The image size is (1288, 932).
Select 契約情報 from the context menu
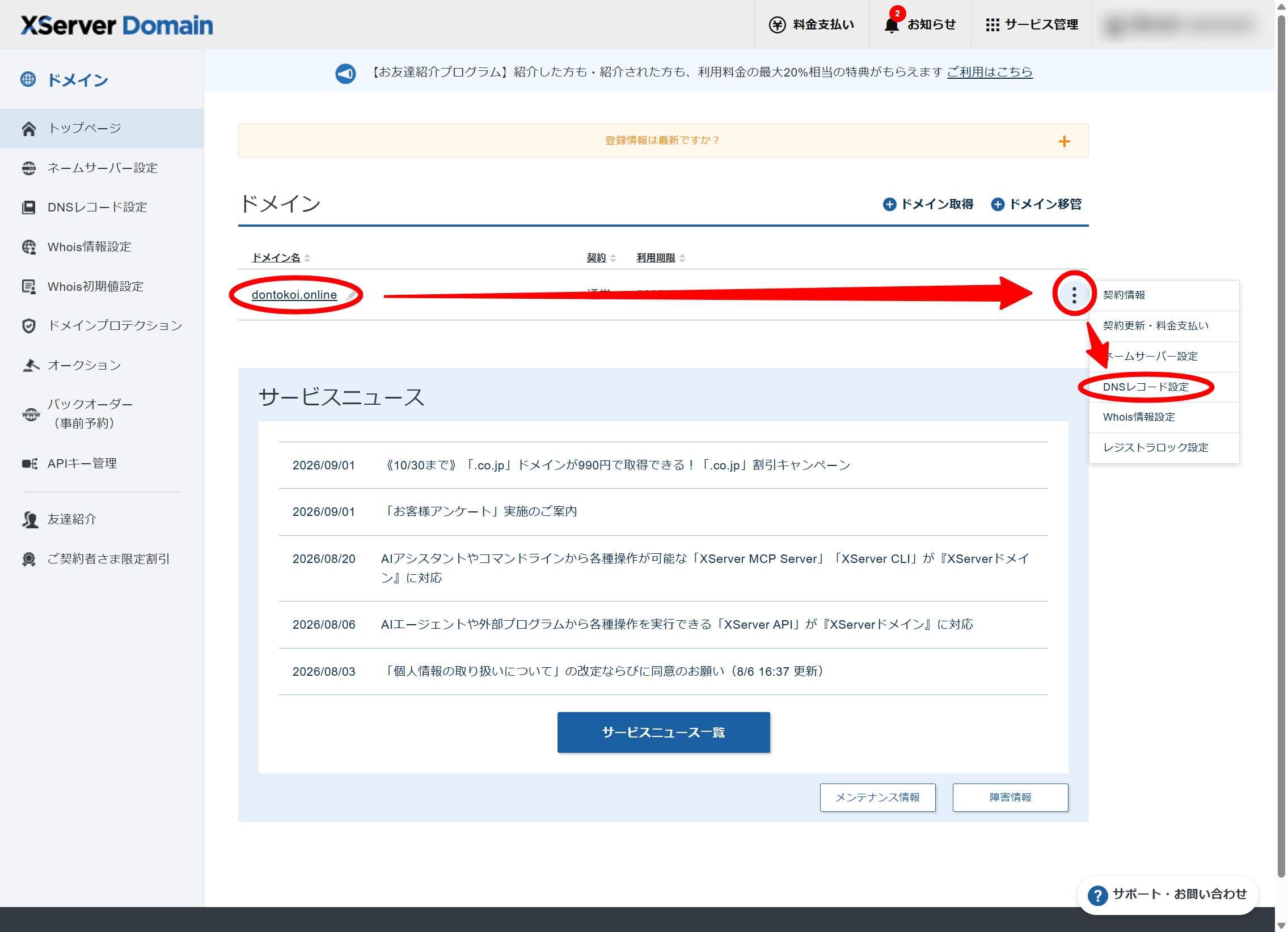pos(1164,295)
